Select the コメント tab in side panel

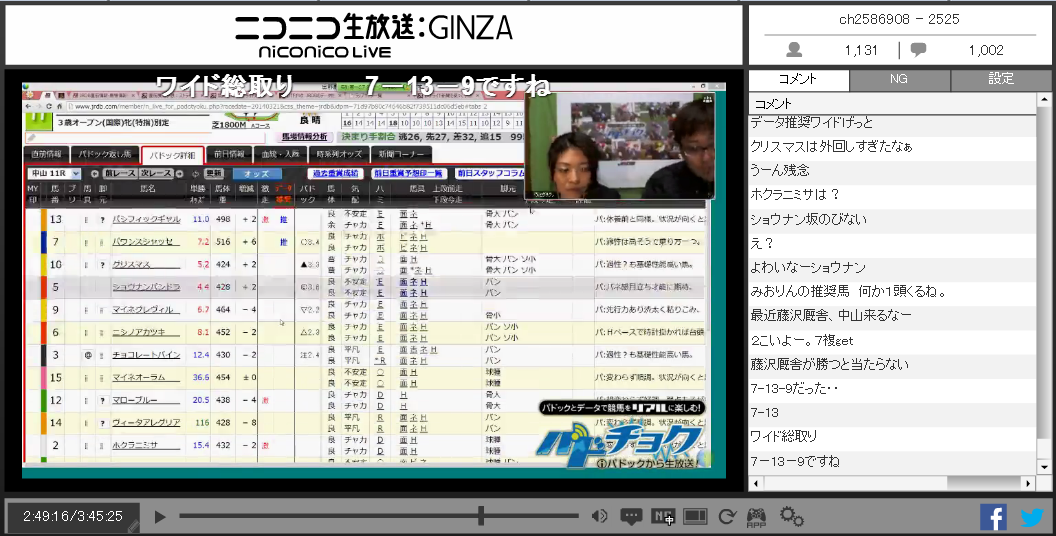798,79
